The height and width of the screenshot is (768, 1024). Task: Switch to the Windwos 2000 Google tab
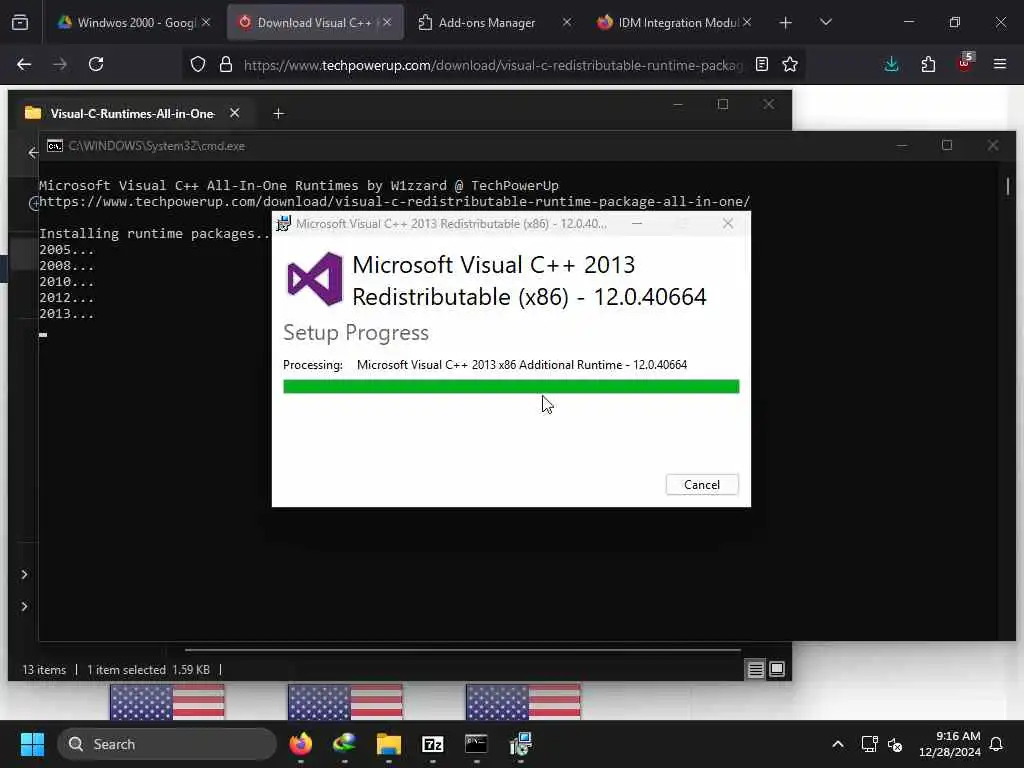[x=136, y=22]
